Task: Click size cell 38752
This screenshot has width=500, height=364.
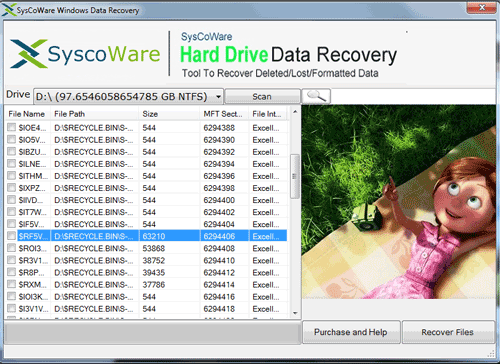Action: pyautogui.click(x=154, y=260)
